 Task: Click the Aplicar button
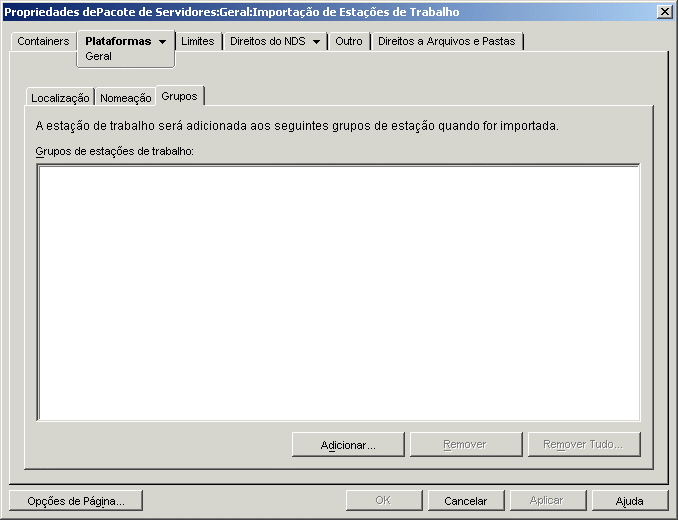(x=547, y=501)
